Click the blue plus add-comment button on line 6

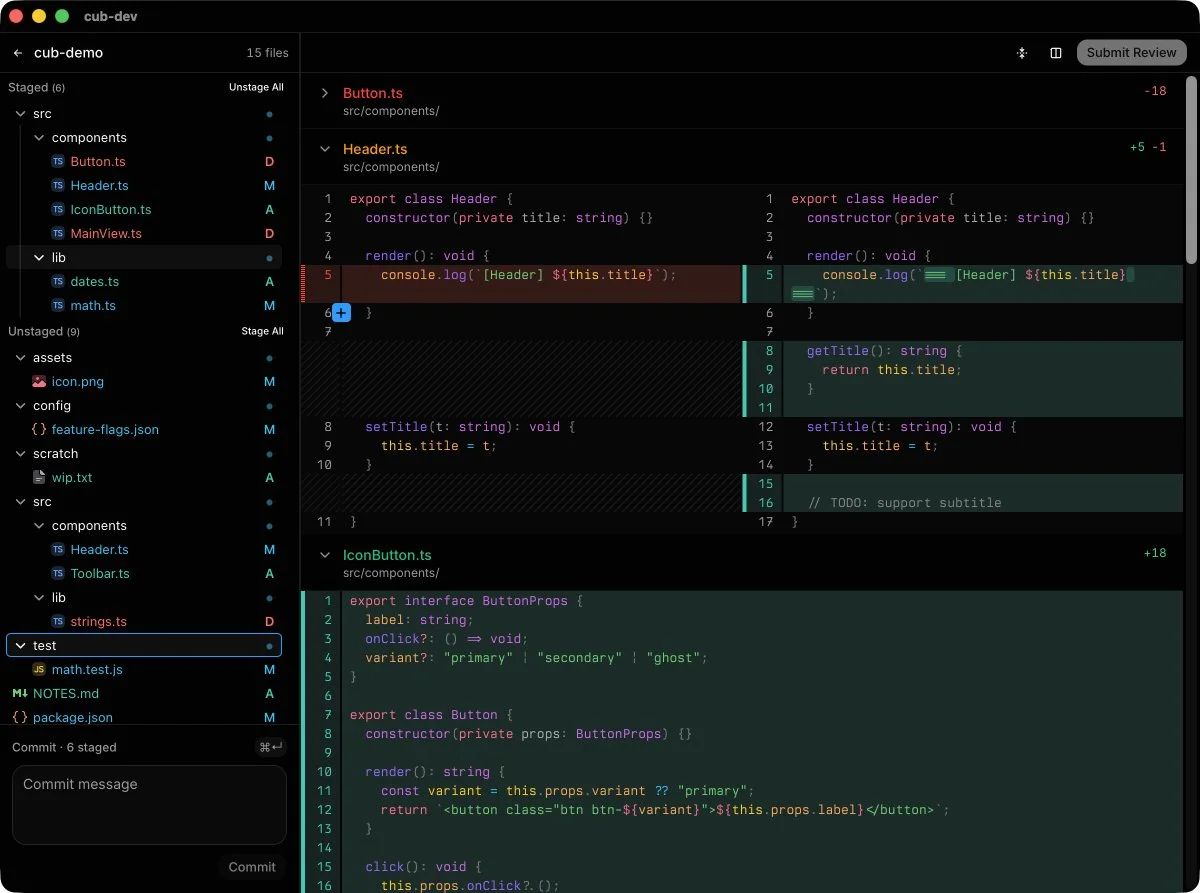tap(341, 313)
